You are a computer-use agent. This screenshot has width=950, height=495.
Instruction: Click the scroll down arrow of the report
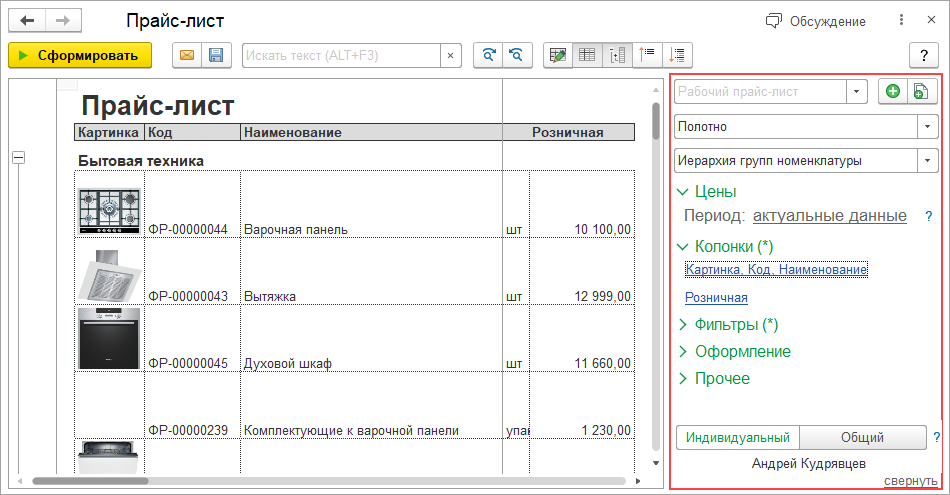656,463
